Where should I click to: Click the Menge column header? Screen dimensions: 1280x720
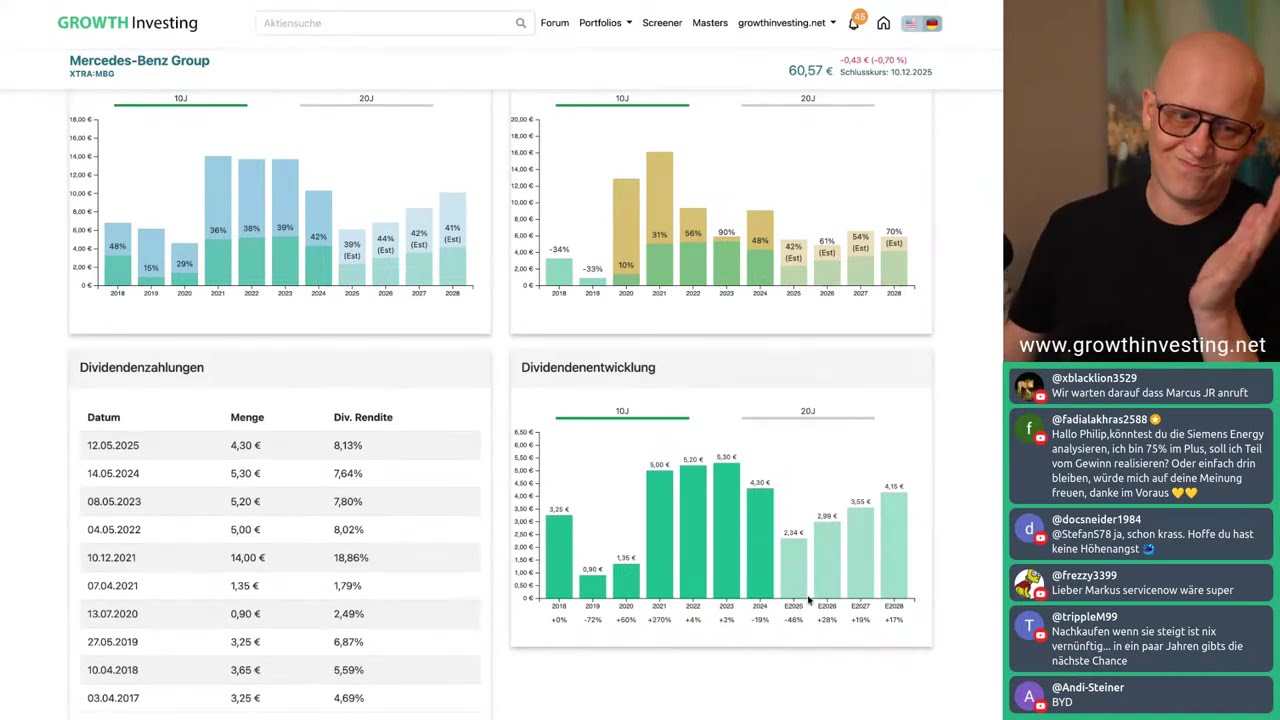click(247, 417)
